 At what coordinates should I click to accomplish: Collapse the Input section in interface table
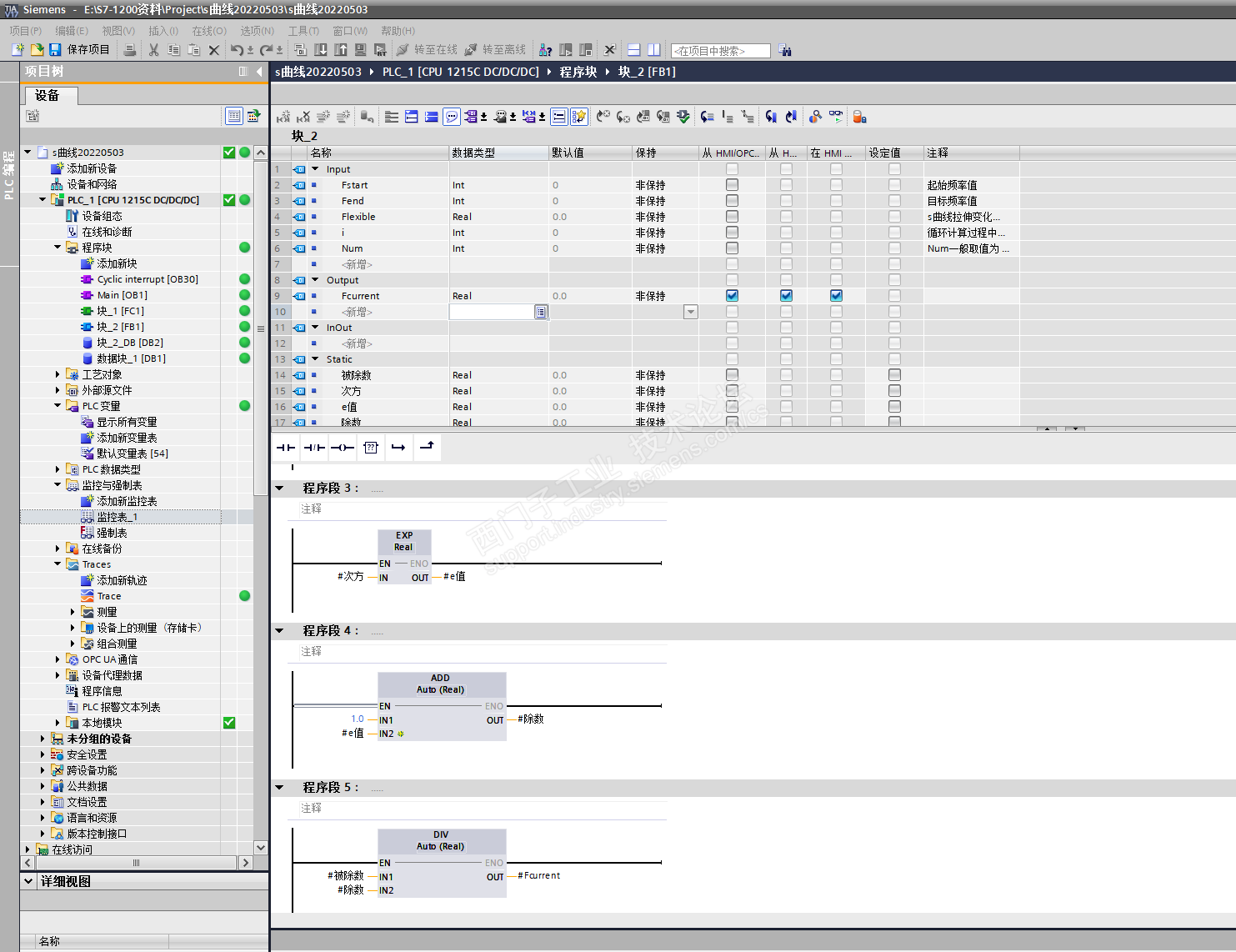pyautogui.click(x=315, y=169)
